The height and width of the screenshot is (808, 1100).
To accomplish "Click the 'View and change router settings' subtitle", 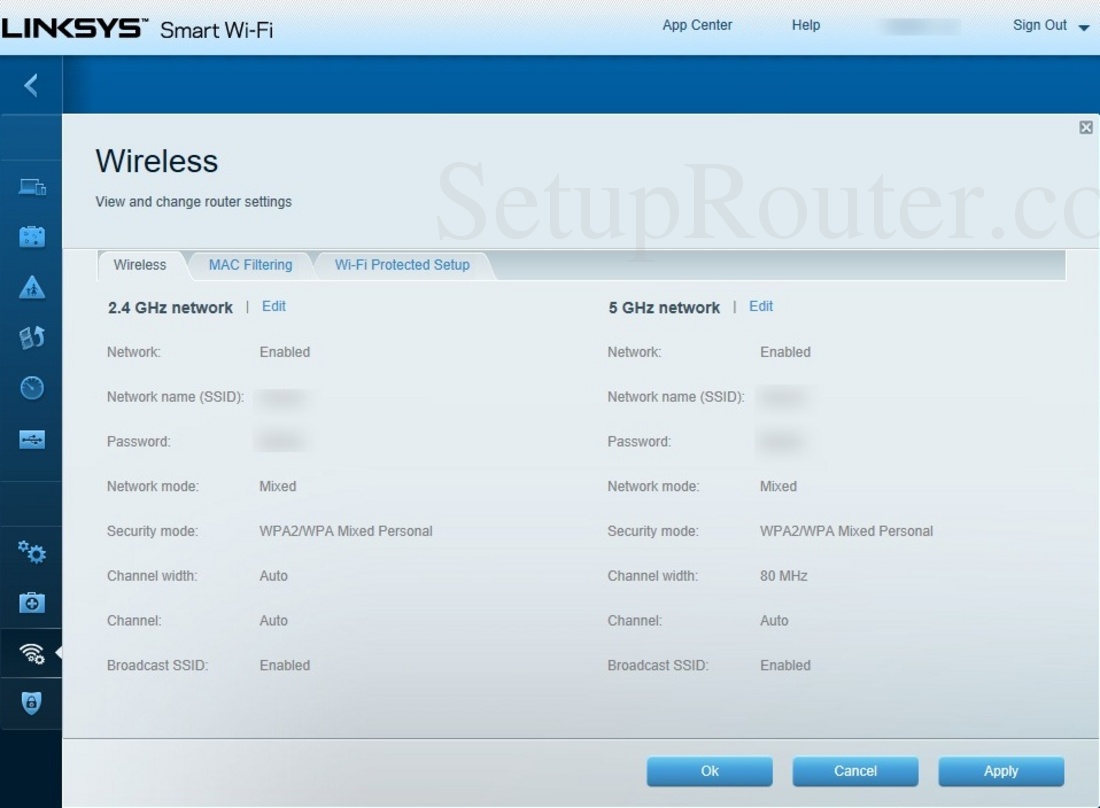I will point(194,202).
